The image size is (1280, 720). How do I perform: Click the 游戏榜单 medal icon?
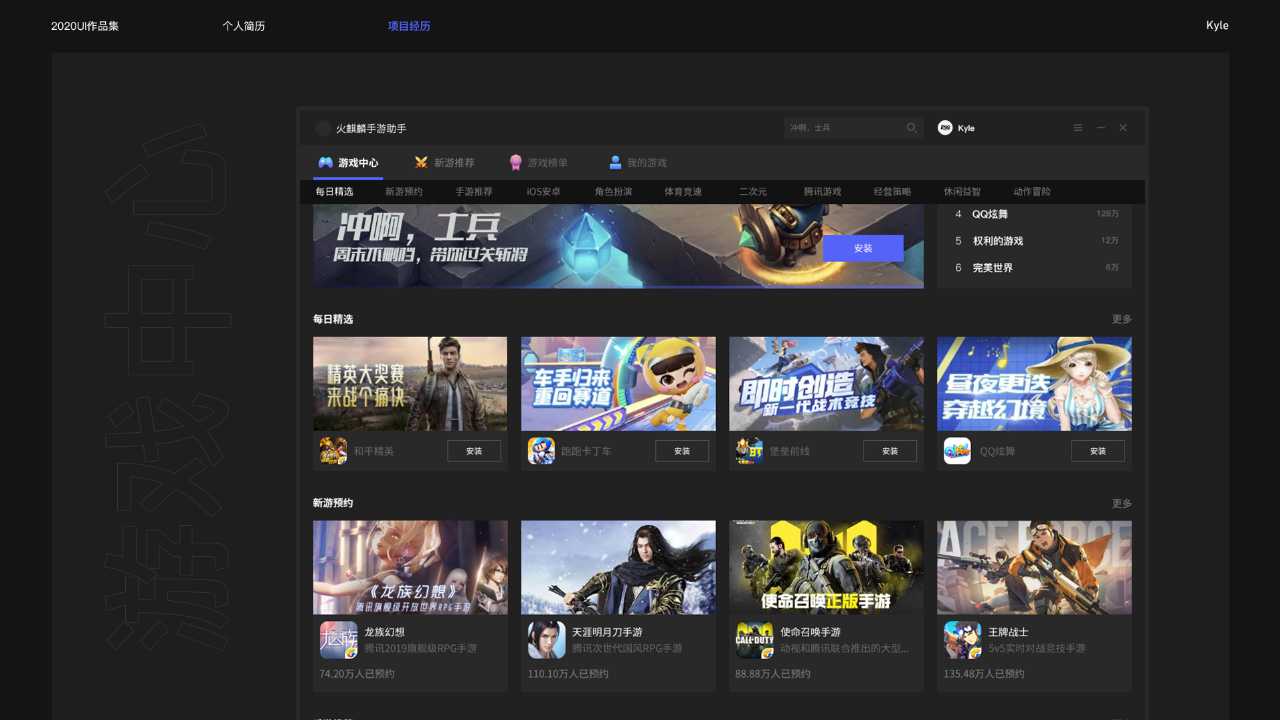[516, 162]
